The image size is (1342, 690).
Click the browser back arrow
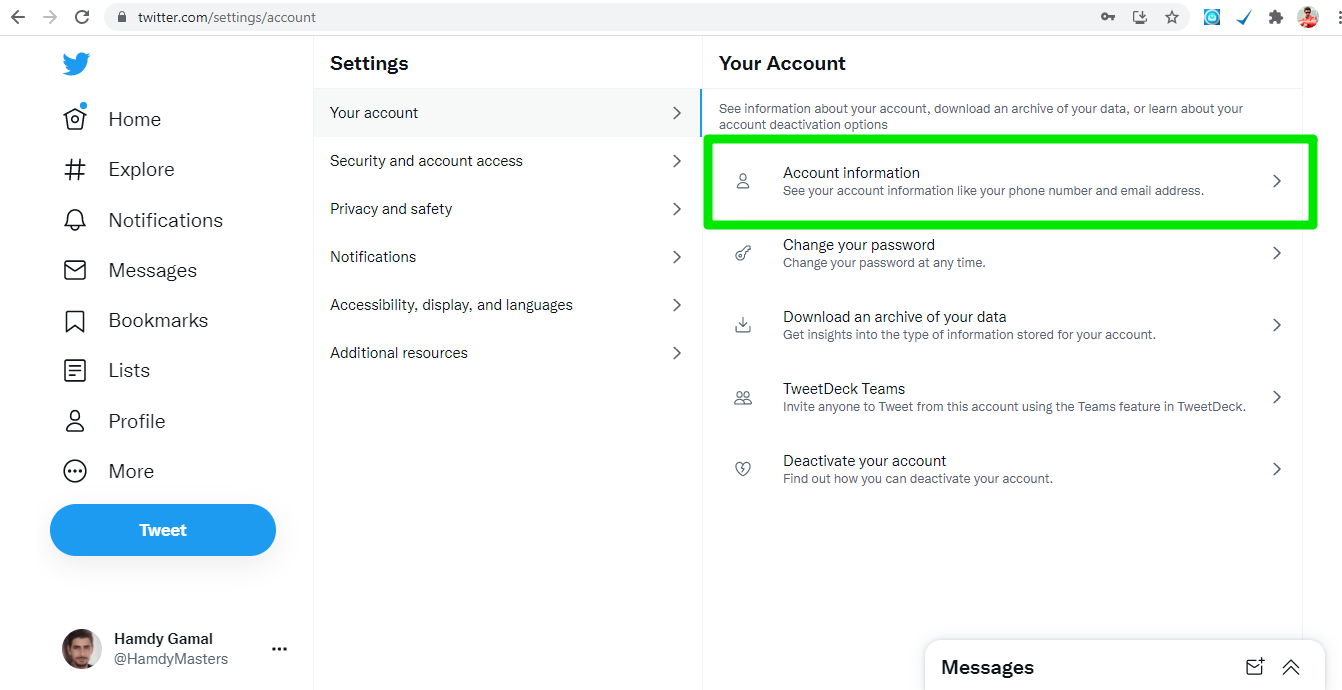coord(18,17)
